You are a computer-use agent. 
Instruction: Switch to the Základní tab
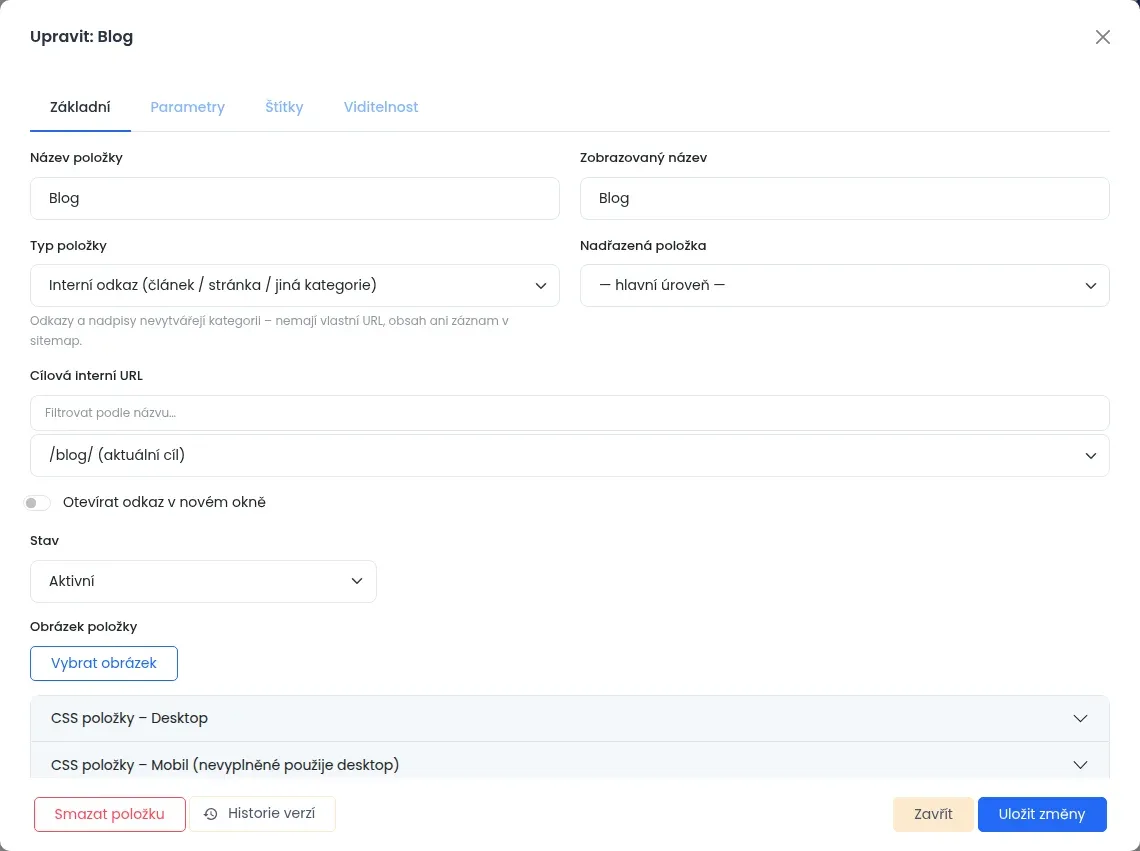(80, 107)
